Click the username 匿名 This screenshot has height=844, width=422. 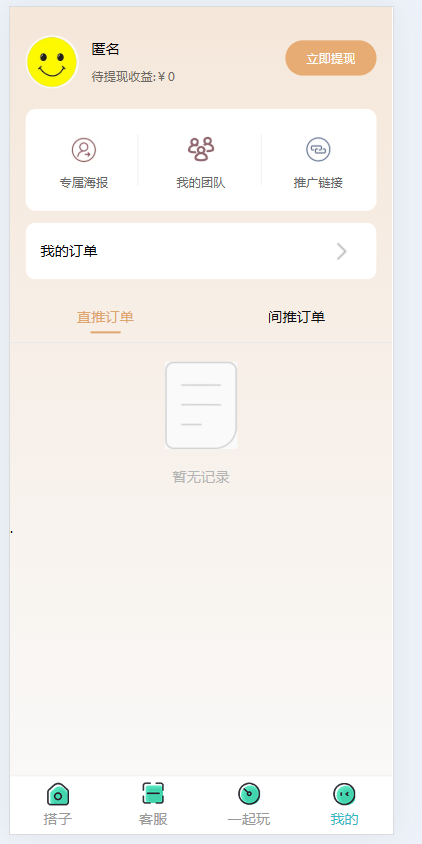click(106, 49)
